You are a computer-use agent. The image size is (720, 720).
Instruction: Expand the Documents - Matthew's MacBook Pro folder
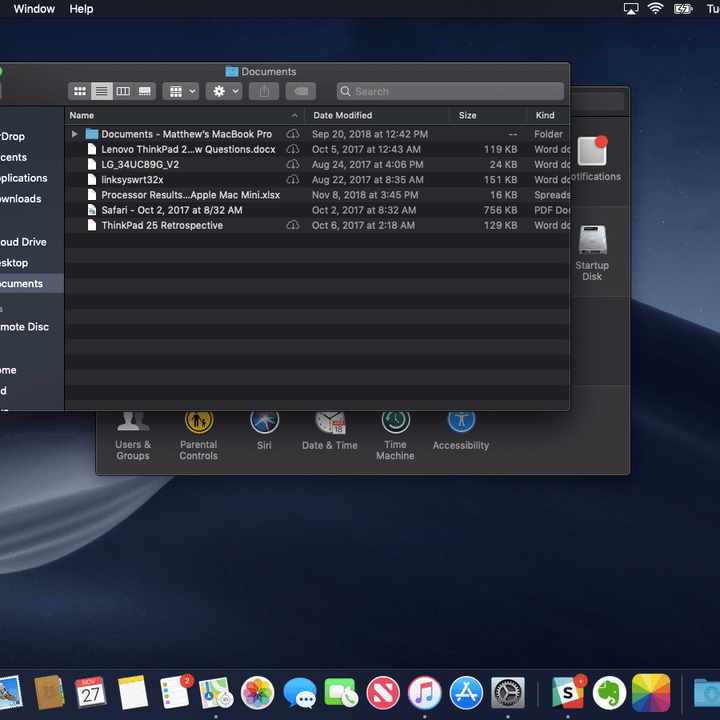click(x=74, y=134)
